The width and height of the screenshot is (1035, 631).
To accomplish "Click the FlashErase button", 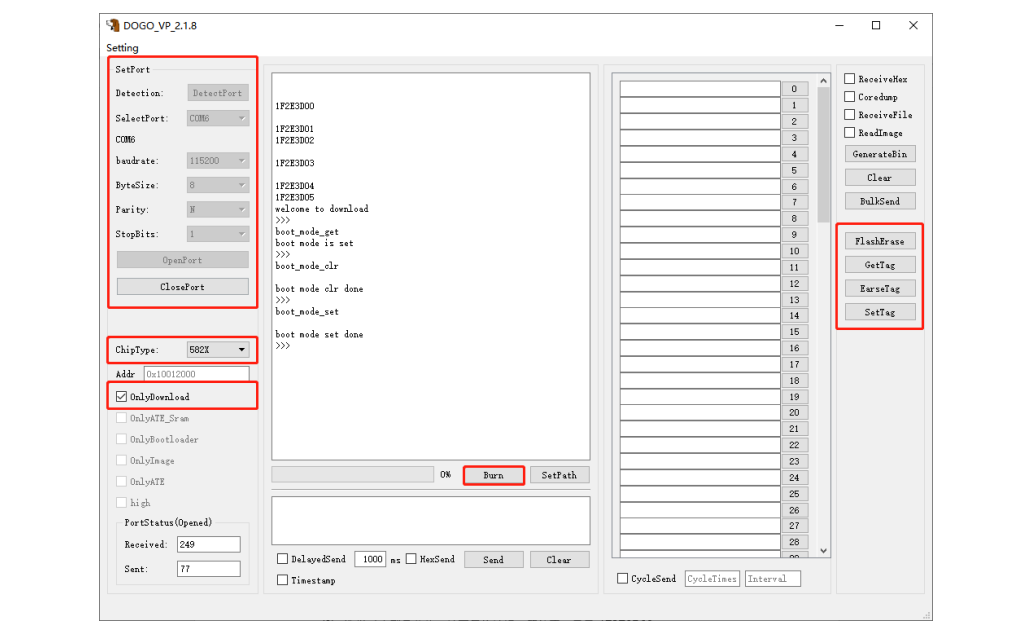I will coord(880,241).
